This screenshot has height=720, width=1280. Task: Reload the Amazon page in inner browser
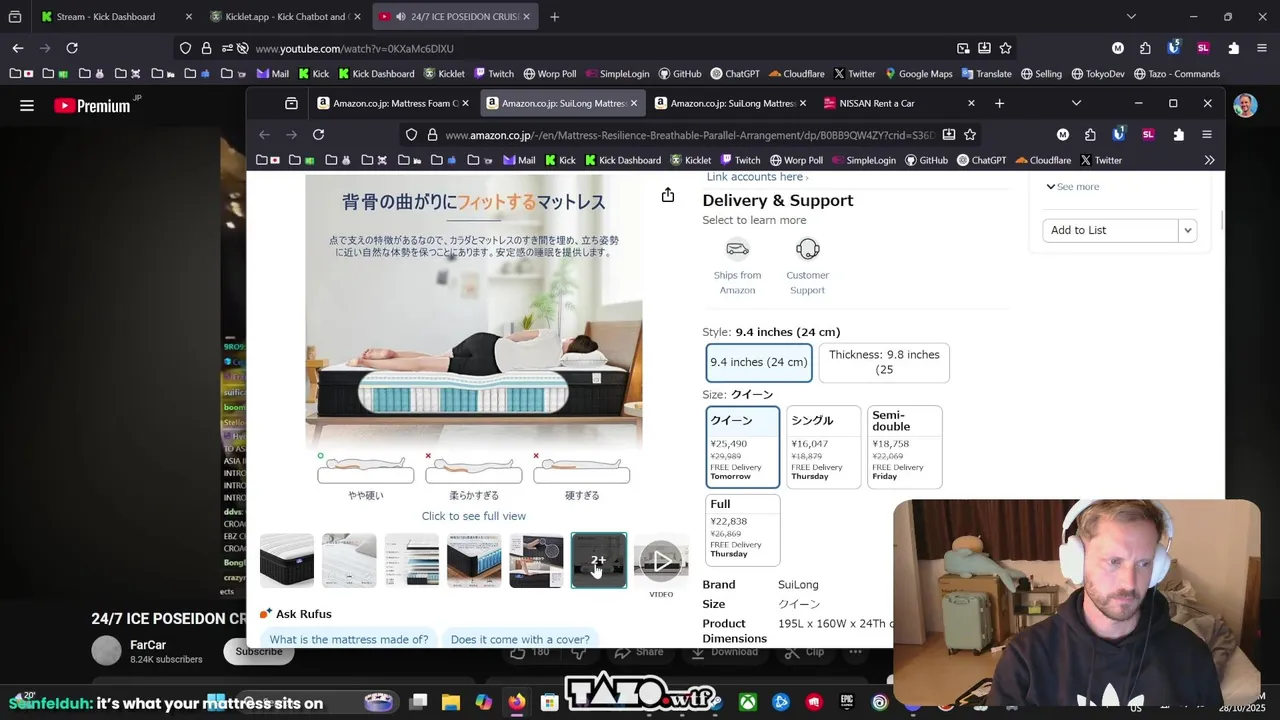coord(318,134)
